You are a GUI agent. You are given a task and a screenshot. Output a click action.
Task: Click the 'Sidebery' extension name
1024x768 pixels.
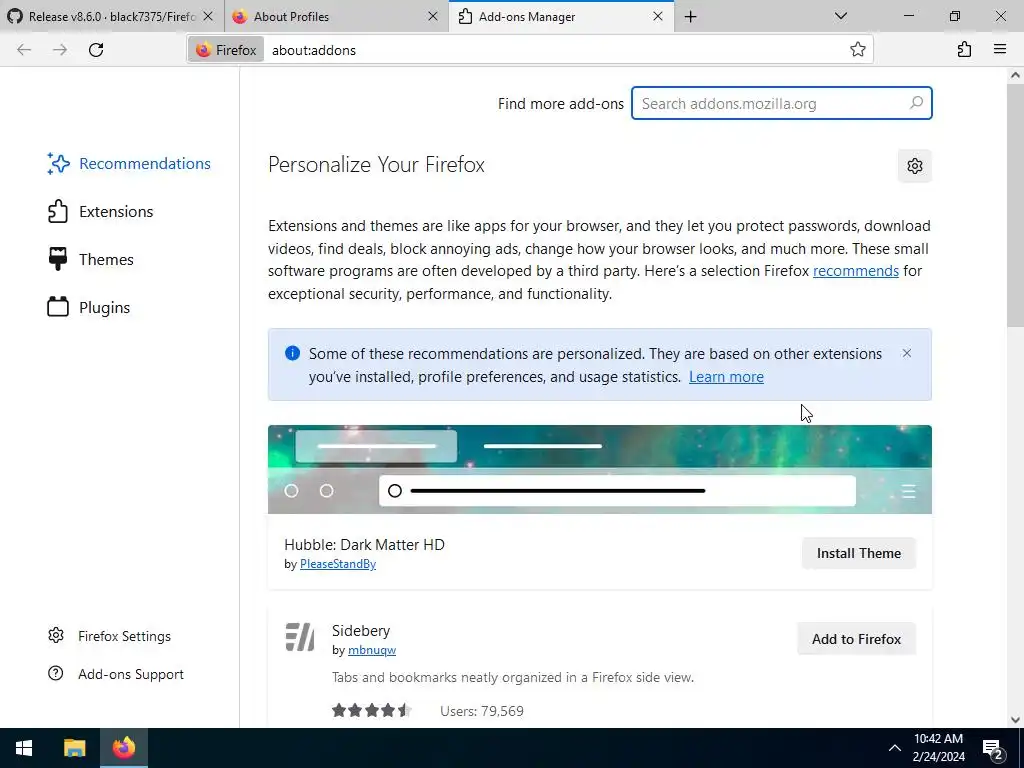point(360,630)
